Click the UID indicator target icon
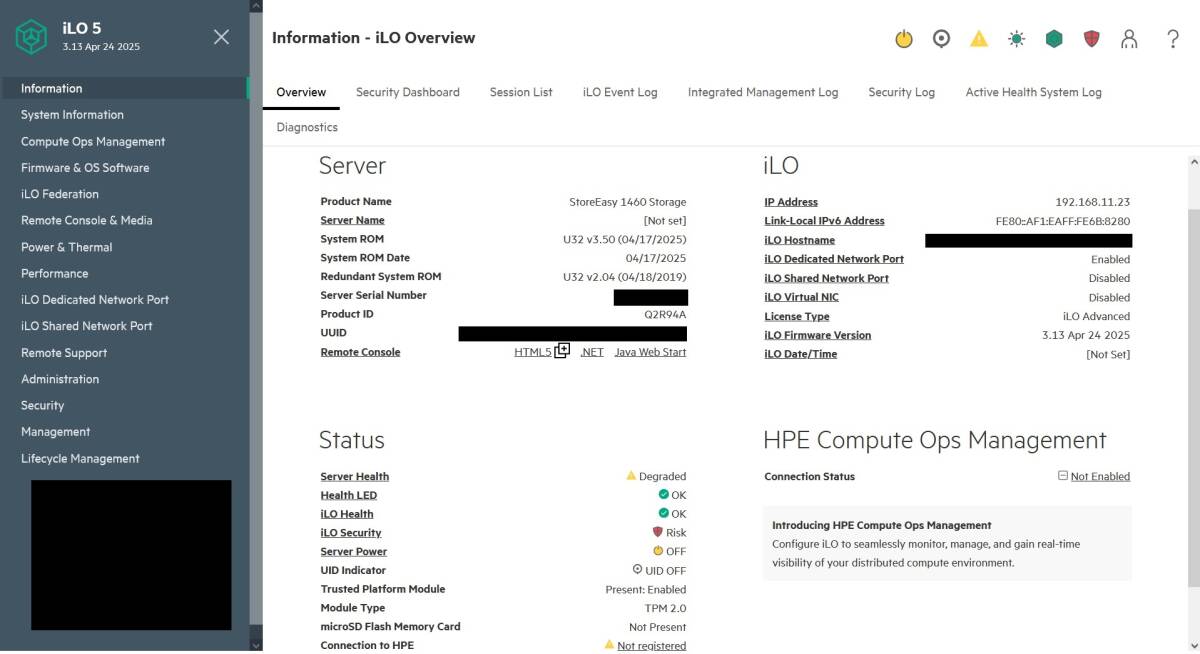 [941, 39]
